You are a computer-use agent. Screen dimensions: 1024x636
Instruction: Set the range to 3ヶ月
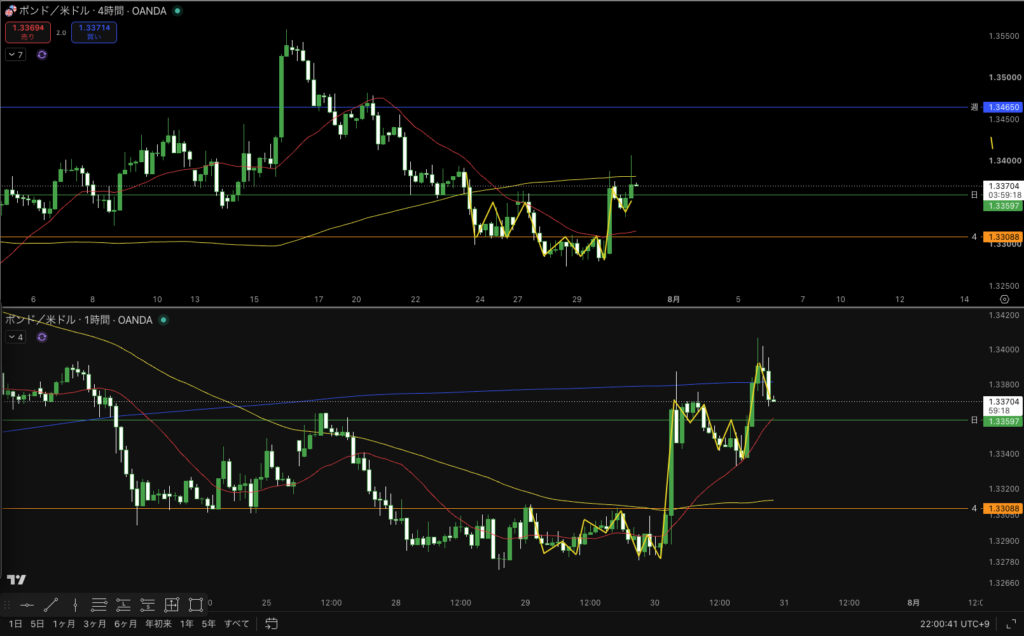(94, 624)
